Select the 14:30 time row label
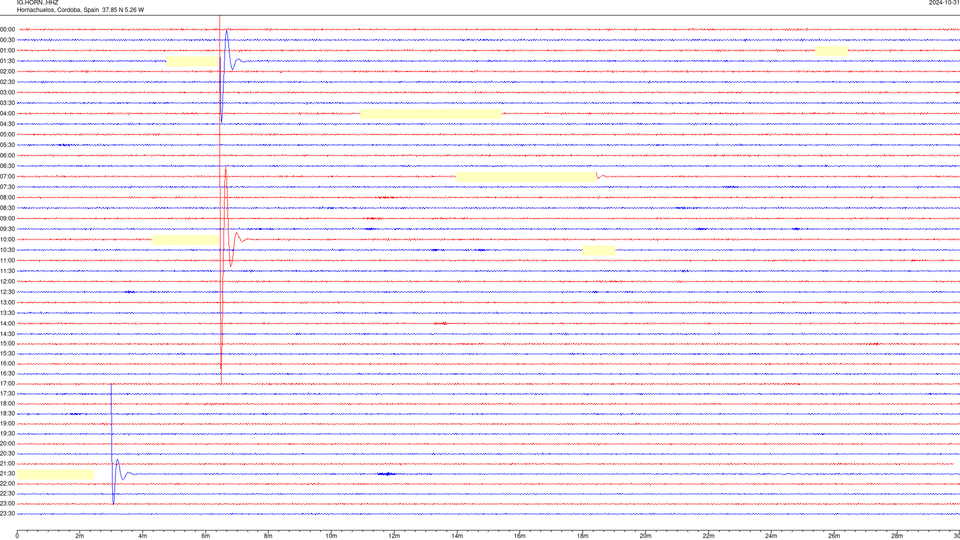Screen dimensions: 960x540 [x=7, y=334]
